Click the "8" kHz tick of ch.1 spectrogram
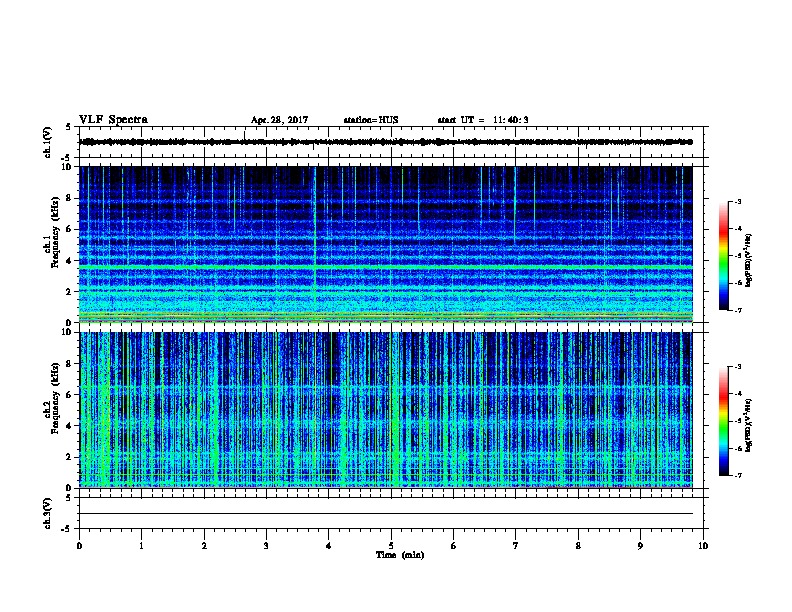 point(69,198)
